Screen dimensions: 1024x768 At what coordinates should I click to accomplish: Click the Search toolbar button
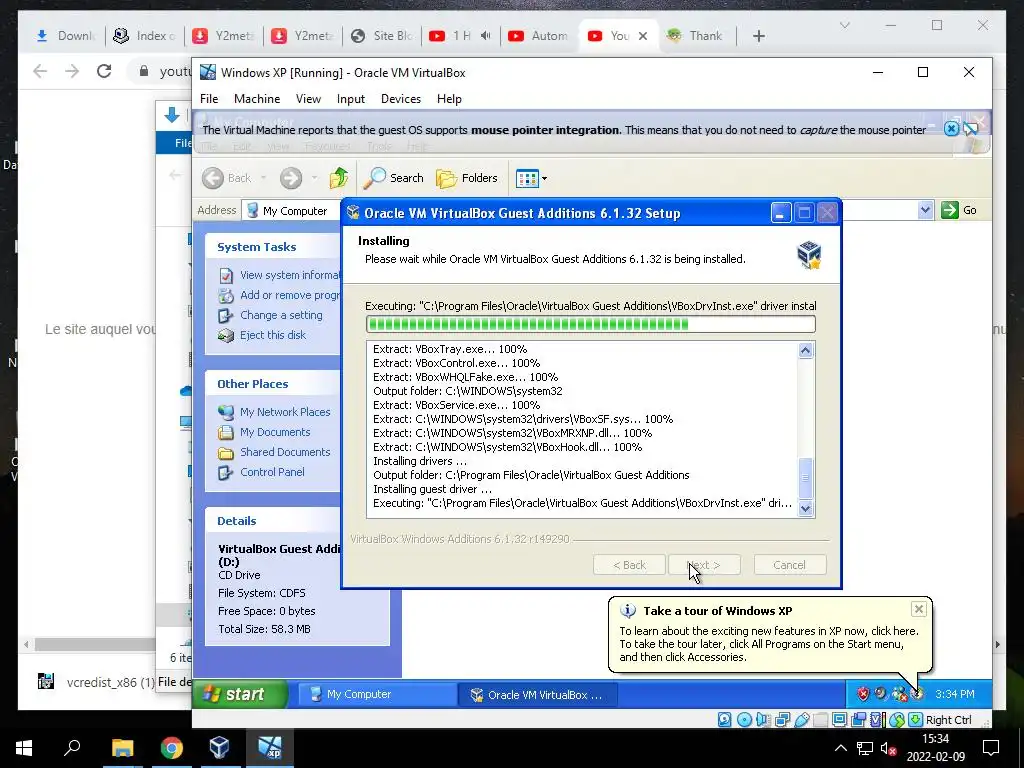coord(394,178)
